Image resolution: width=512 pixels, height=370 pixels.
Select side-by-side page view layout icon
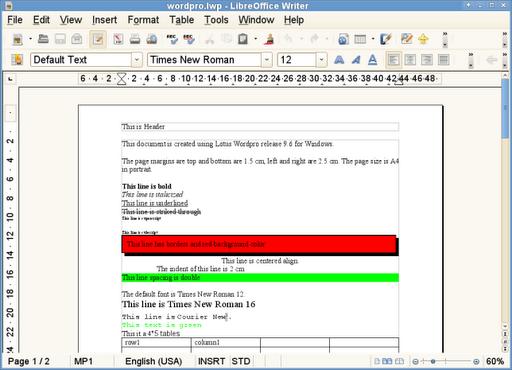click(x=387, y=361)
